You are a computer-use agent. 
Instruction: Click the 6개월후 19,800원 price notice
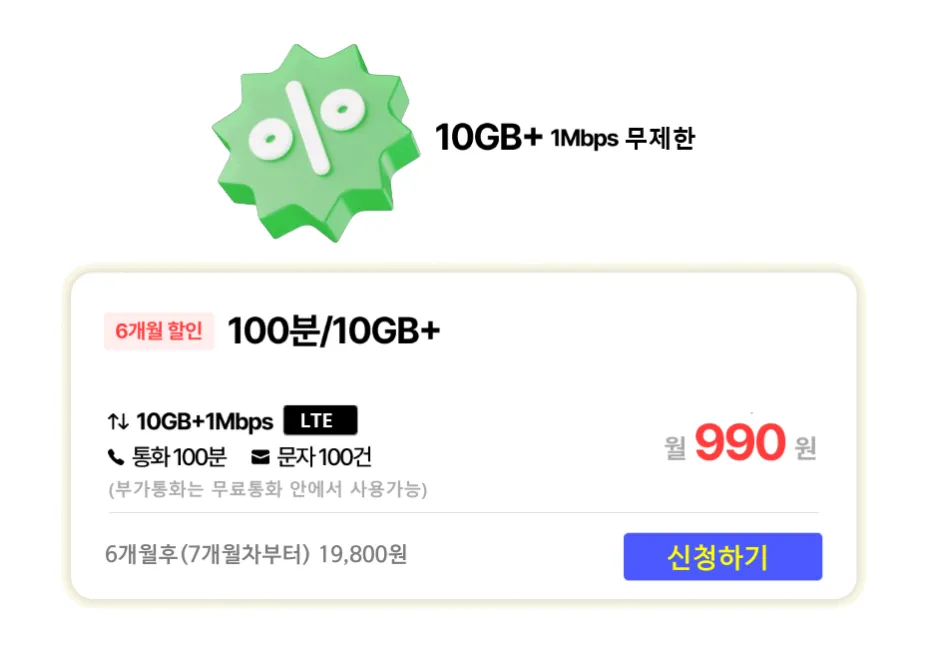[x=256, y=555]
